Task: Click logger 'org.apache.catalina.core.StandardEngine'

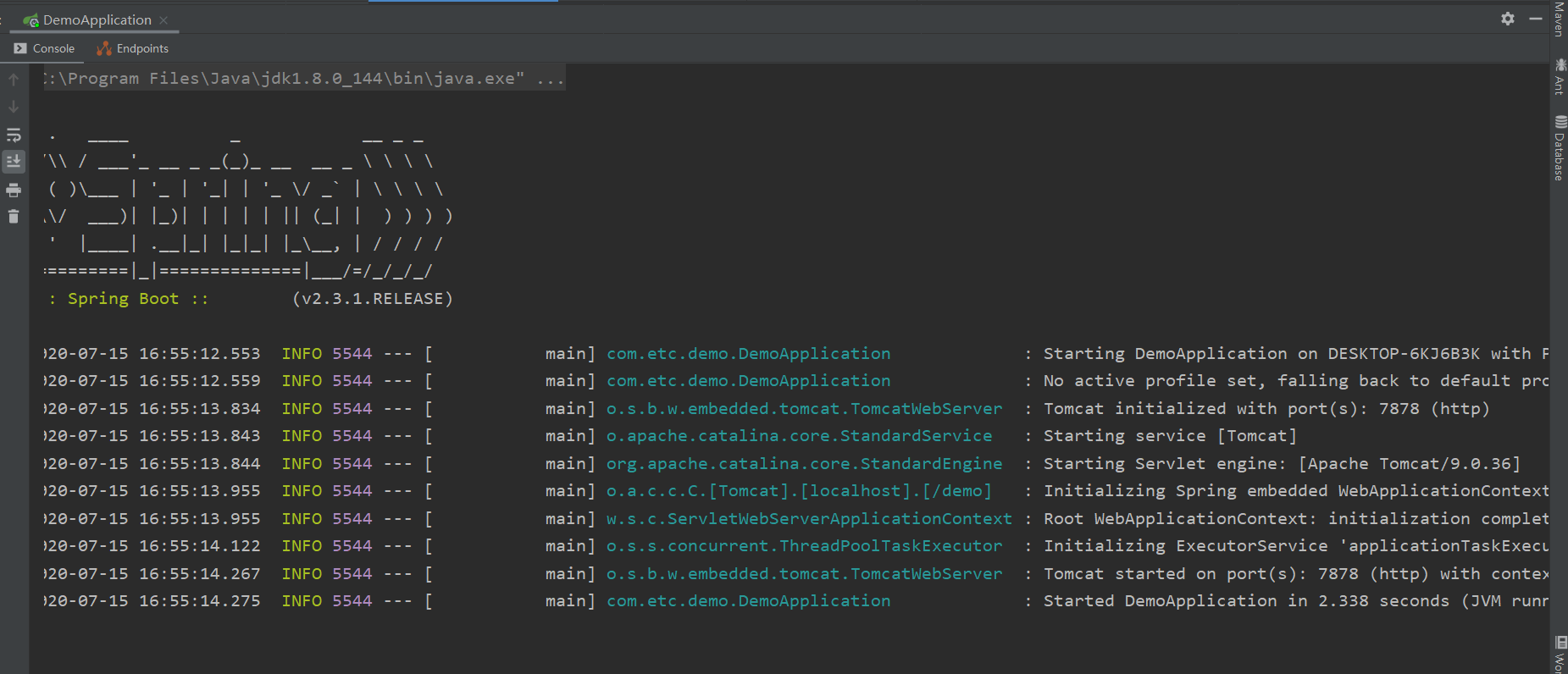Action: point(805,464)
